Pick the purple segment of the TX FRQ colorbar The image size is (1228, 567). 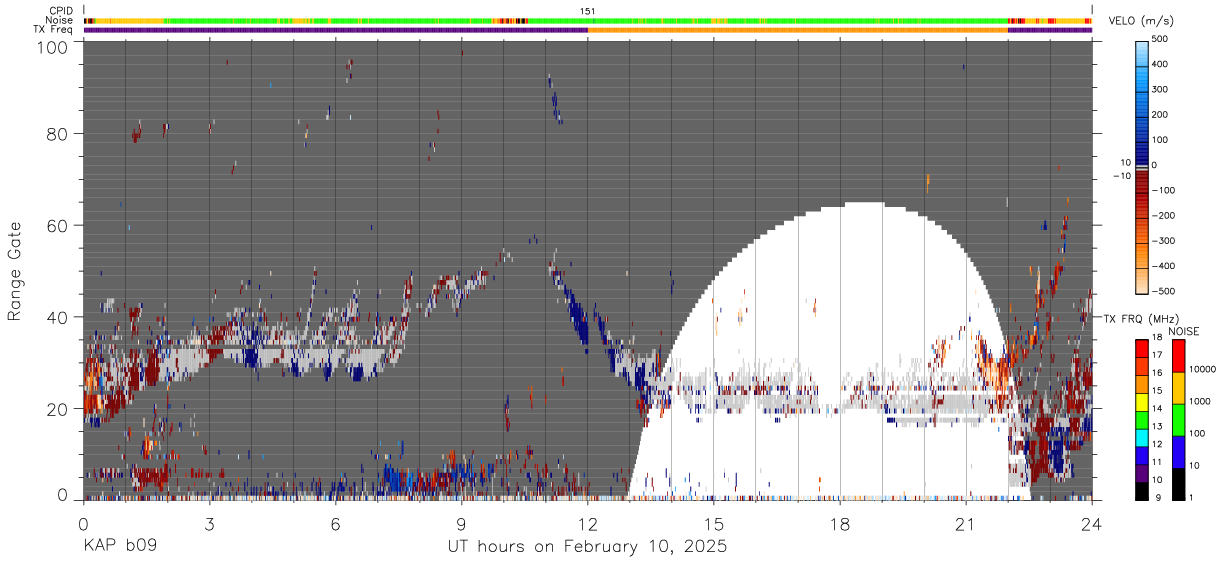coord(1142,474)
